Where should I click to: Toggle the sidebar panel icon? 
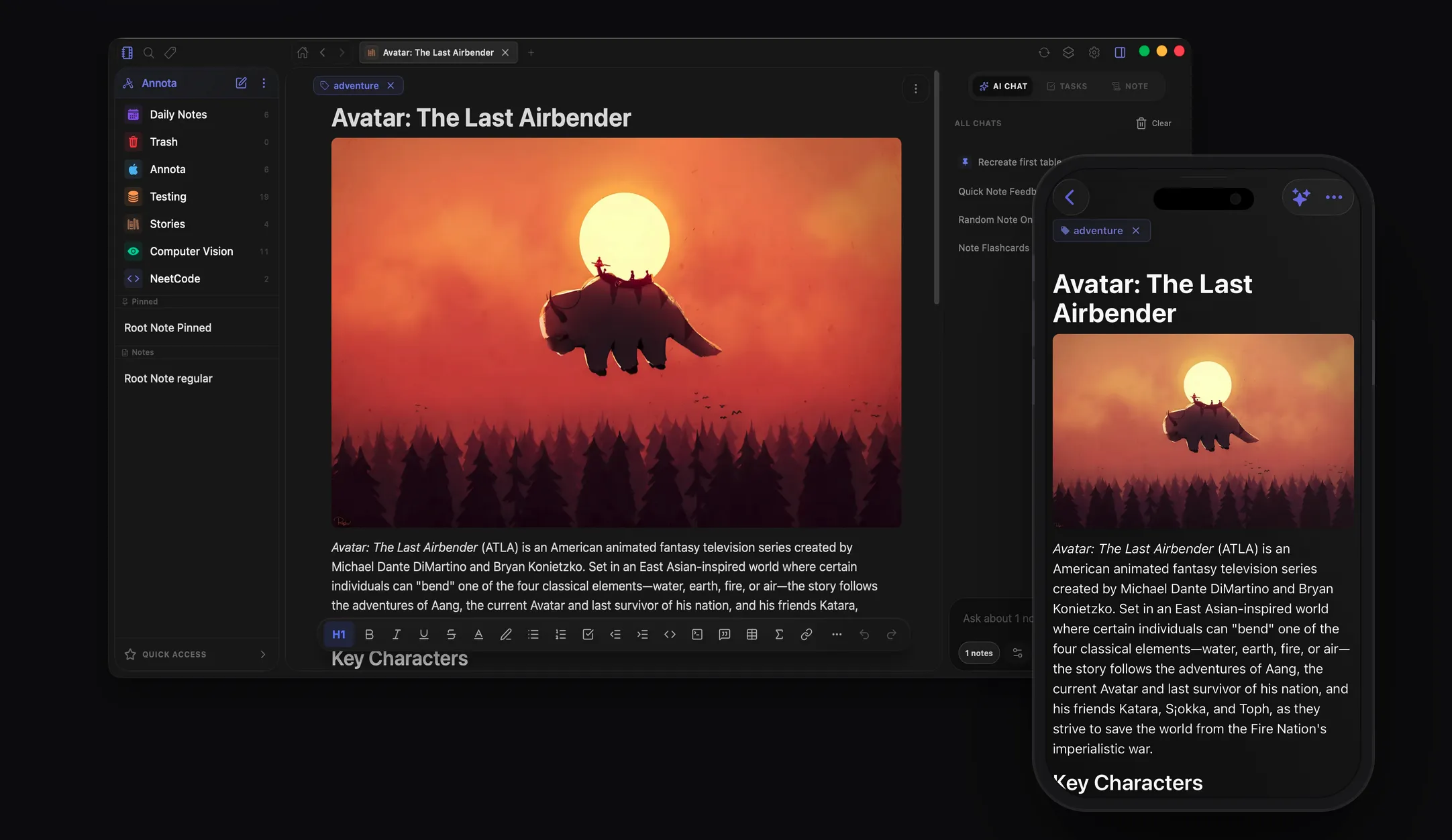click(127, 52)
